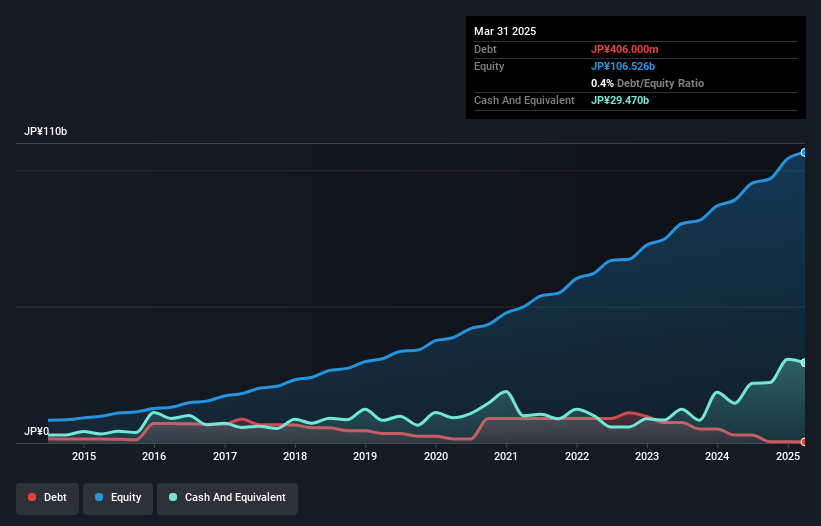The width and height of the screenshot is (821, 526).
Task: Click the JP¥110b y-axis label
Action: (x=46, y=131)
